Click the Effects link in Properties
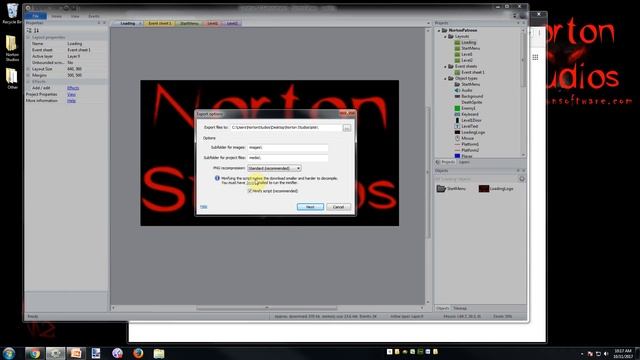640x360 pixels. tap(73, 88)
